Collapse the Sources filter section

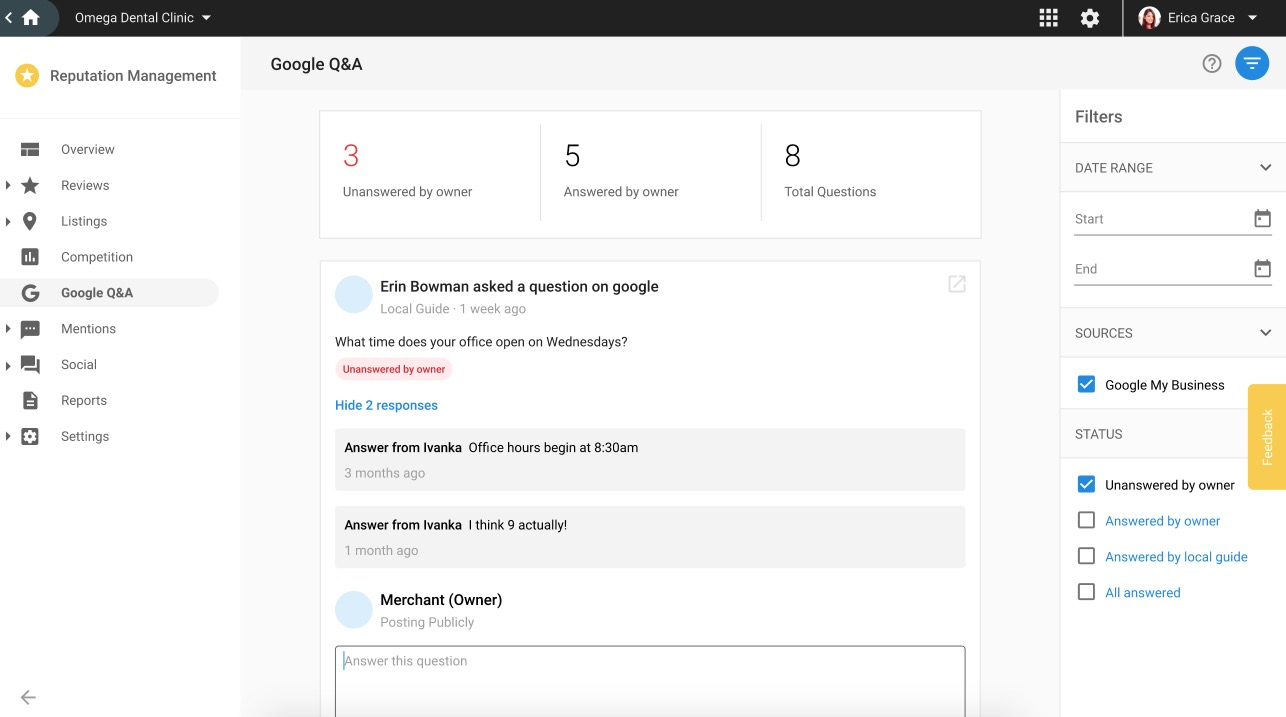tap(1265, 333)
